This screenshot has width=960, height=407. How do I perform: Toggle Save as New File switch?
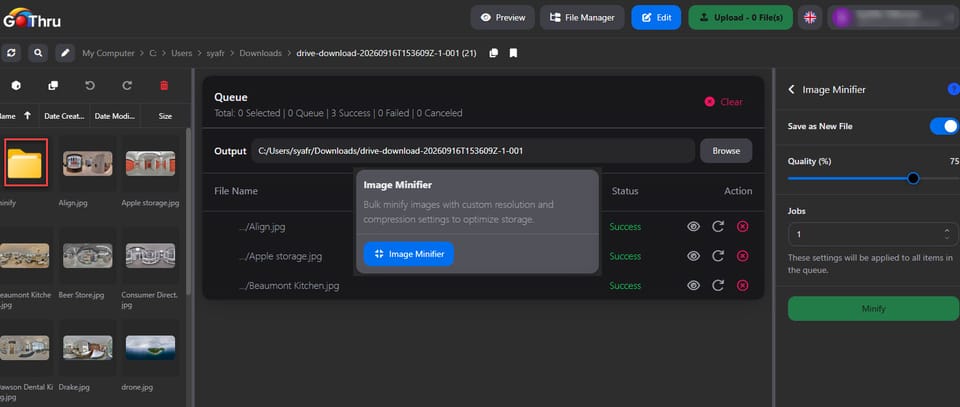pos(944,126)
